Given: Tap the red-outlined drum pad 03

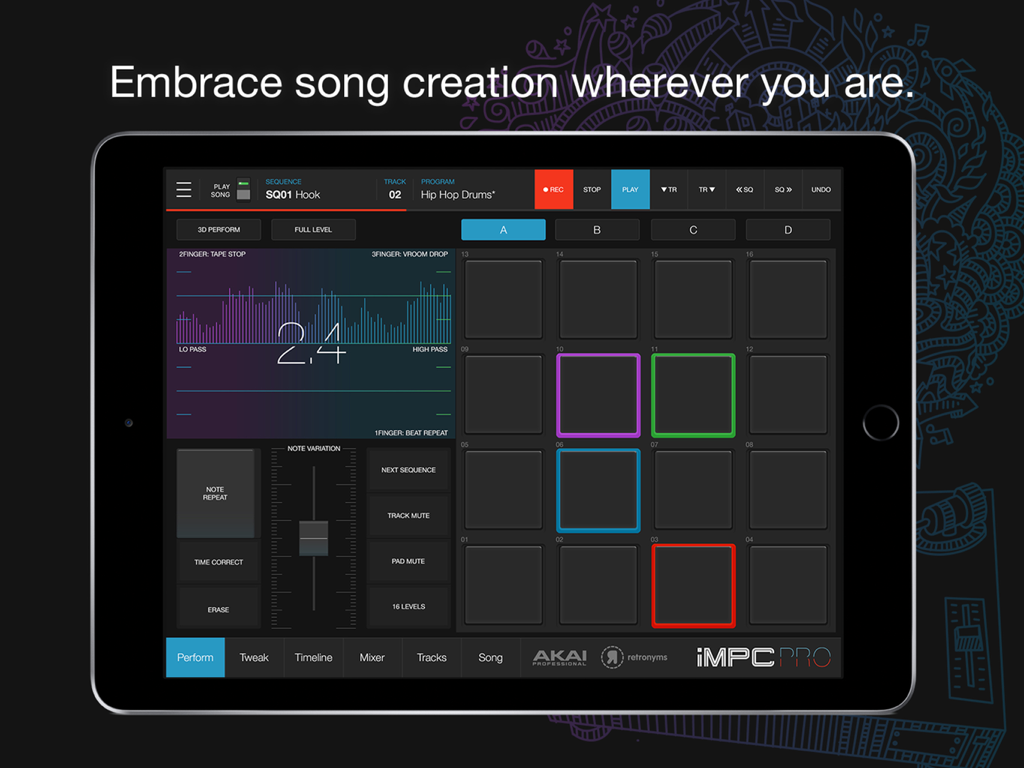Looking at the screenshot, I should tap(693, 586).
